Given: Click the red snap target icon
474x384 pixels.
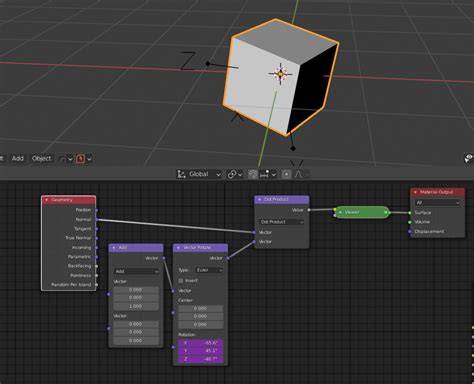Looking at the screenshot, I should 80,159.
